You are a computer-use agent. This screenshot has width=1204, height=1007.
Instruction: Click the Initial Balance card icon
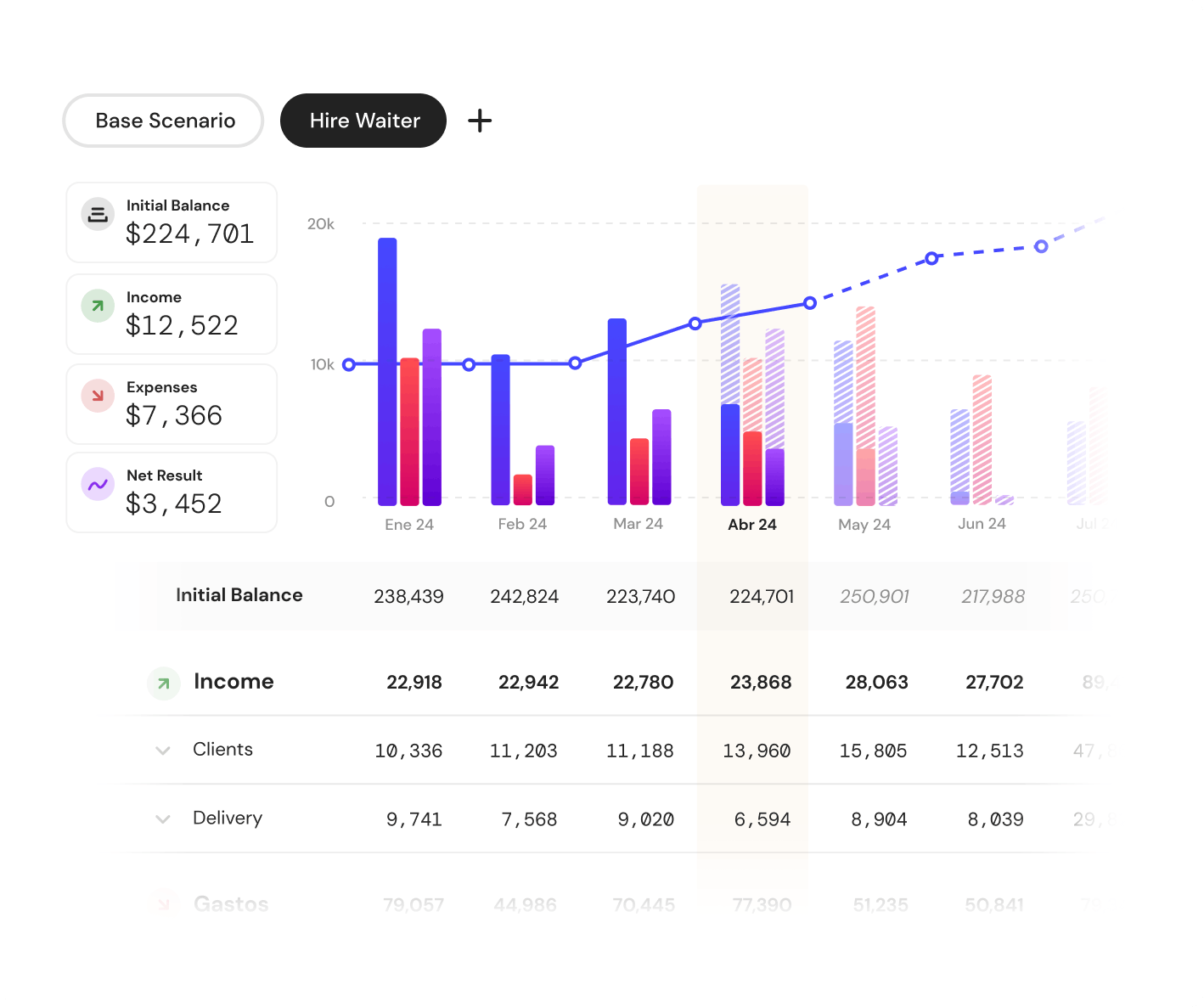97,214
